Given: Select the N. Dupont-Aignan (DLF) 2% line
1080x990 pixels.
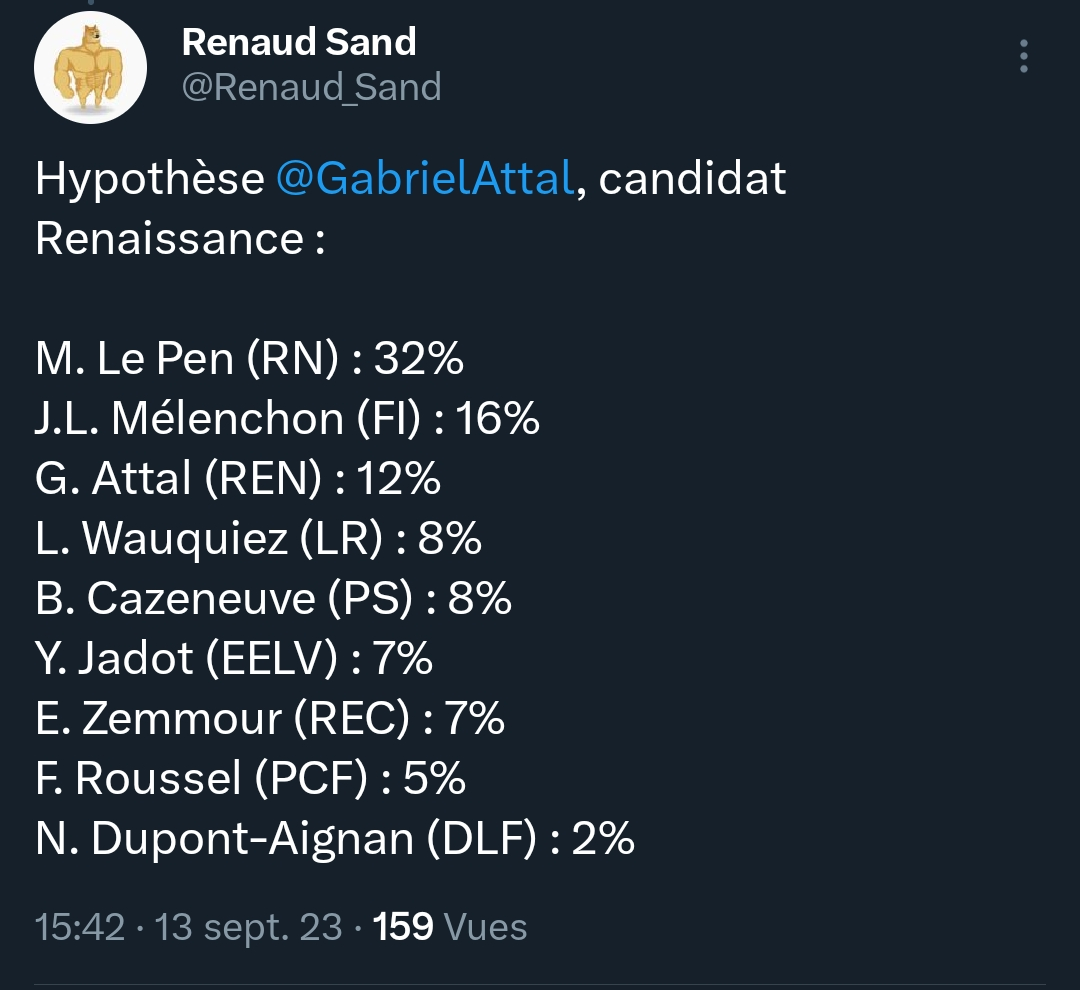Looking at the screenshot, I should coord(335,838).
